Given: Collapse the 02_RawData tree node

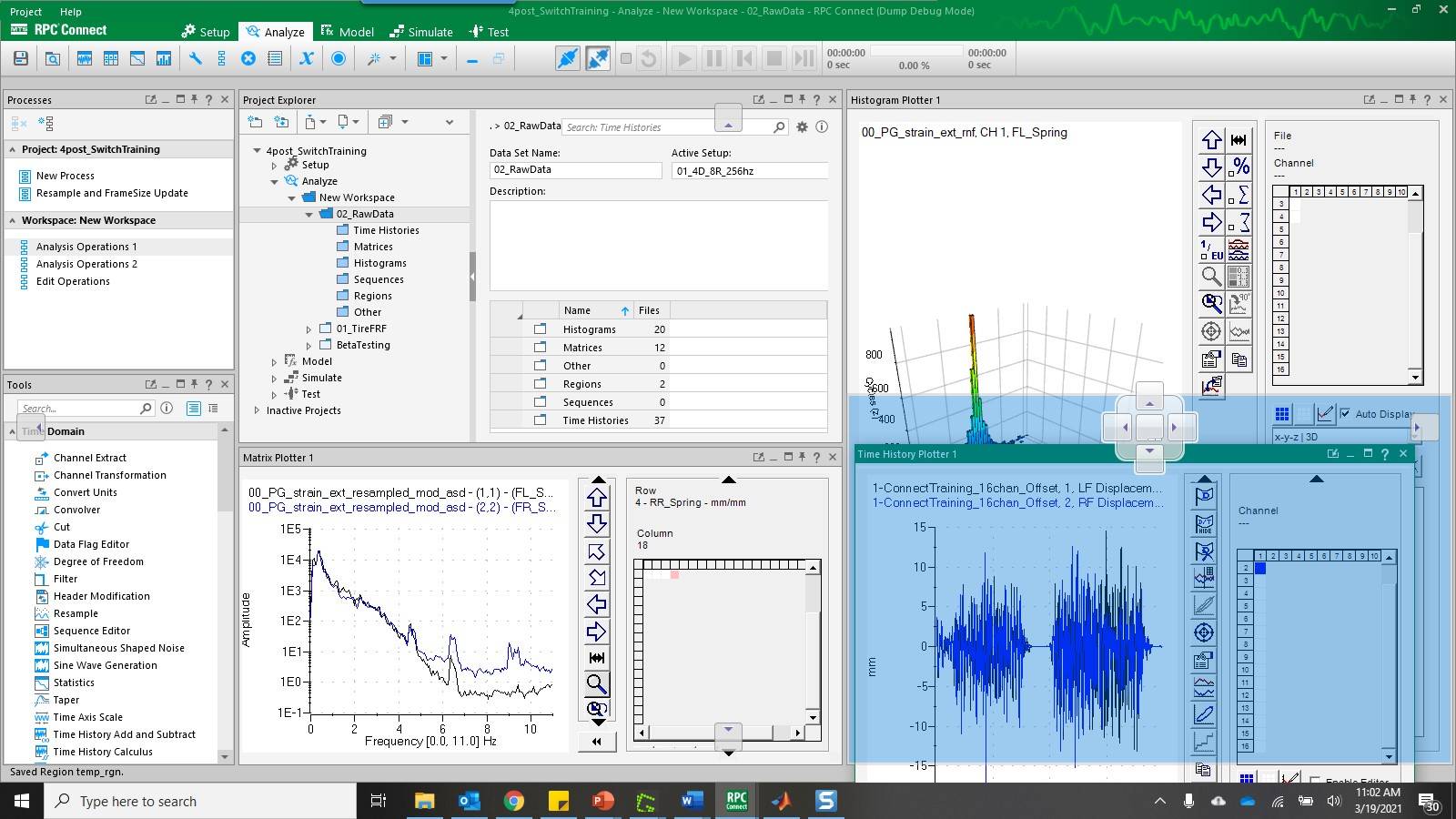Looking at the screenshot, I should [x=308, y=215].
